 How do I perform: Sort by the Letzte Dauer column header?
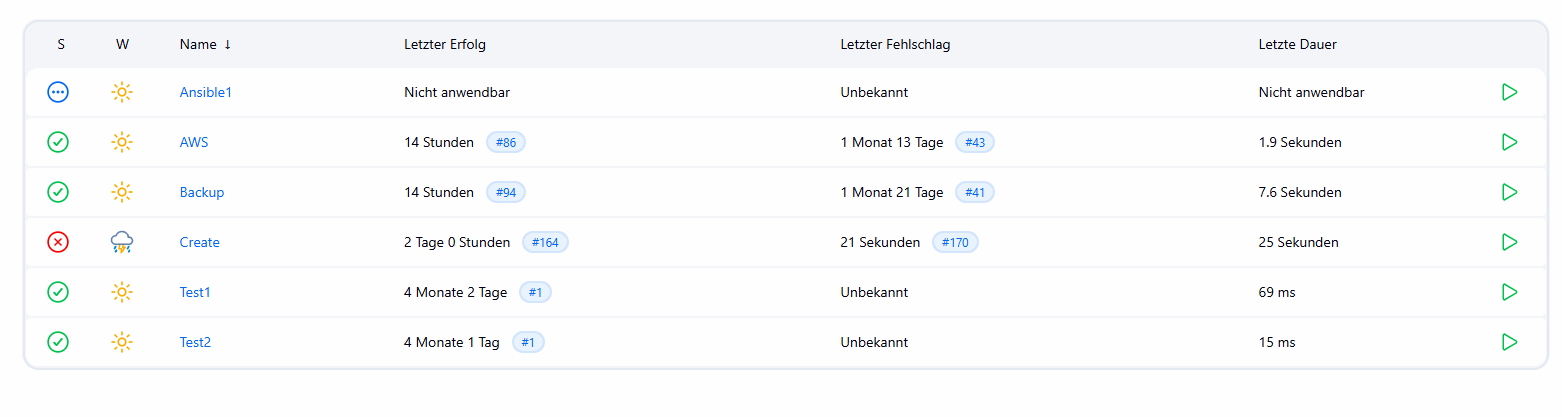pos(1297,44)
